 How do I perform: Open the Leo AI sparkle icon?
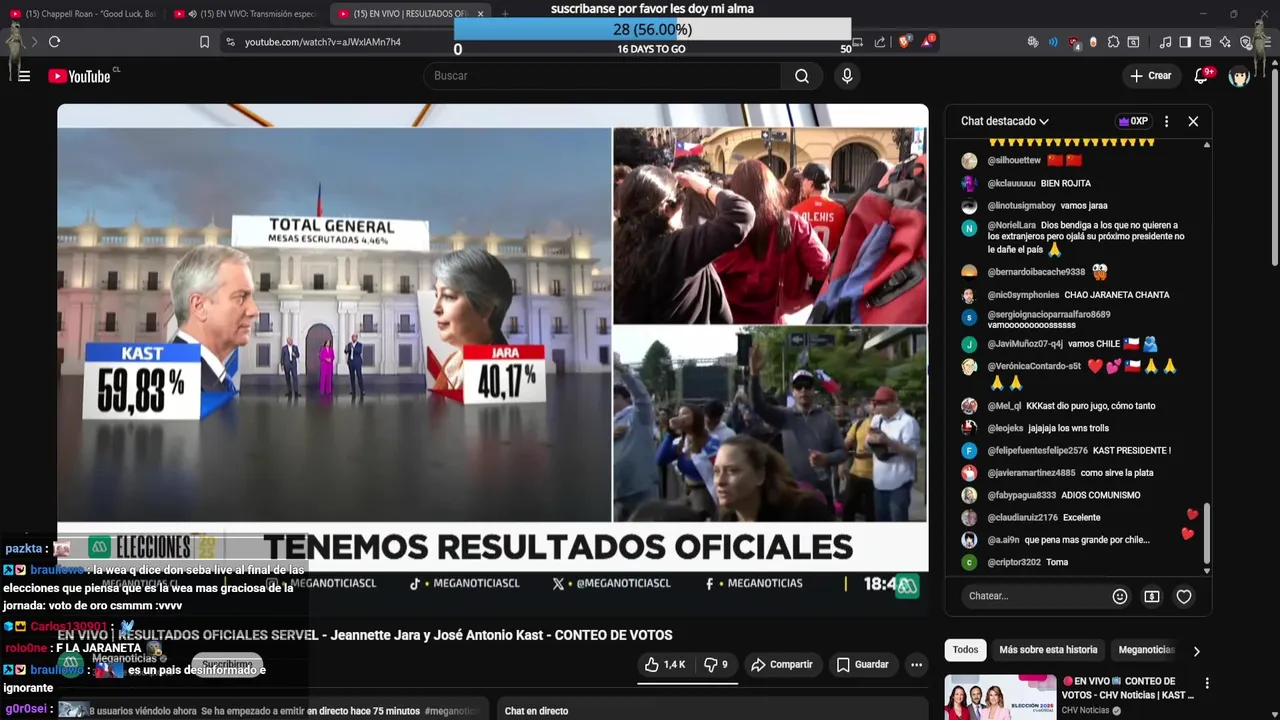tap(1225, 42)
